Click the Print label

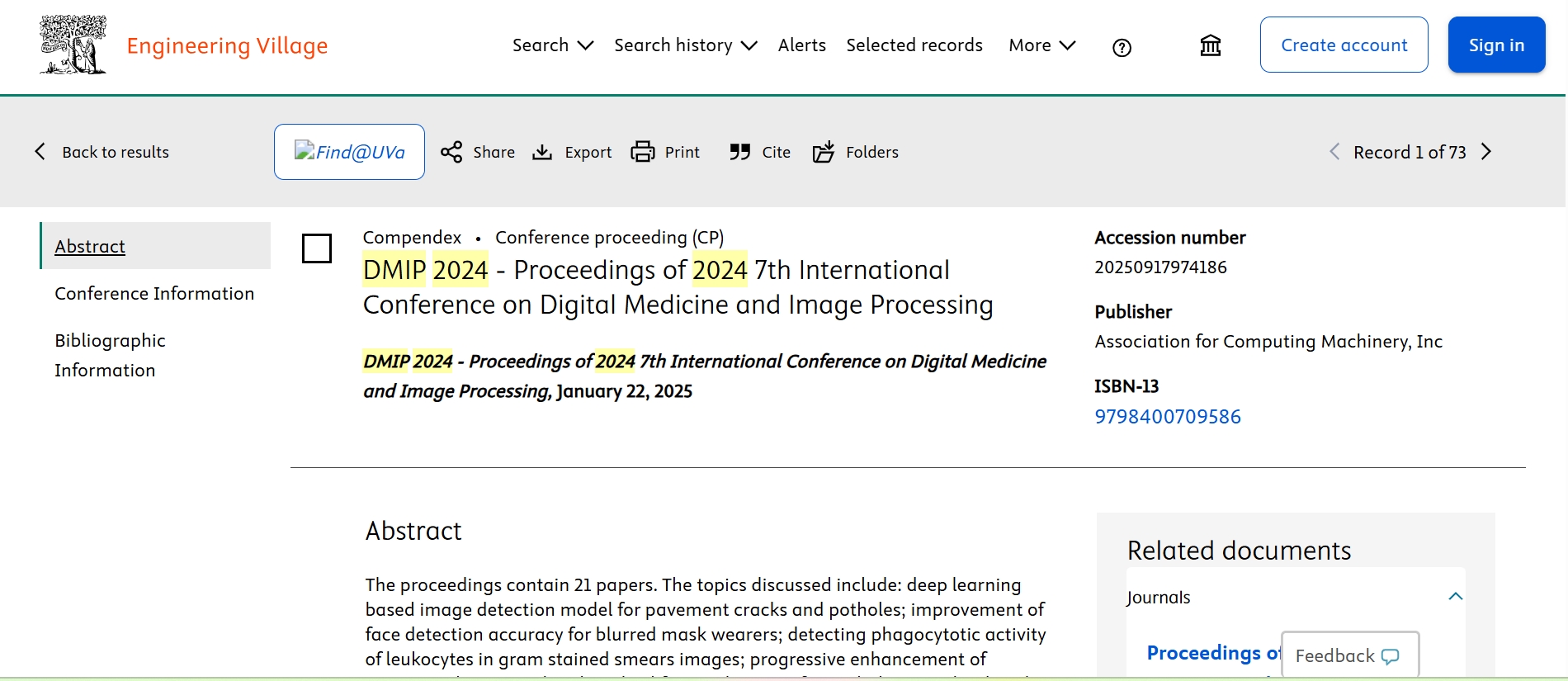pos(682,152)
